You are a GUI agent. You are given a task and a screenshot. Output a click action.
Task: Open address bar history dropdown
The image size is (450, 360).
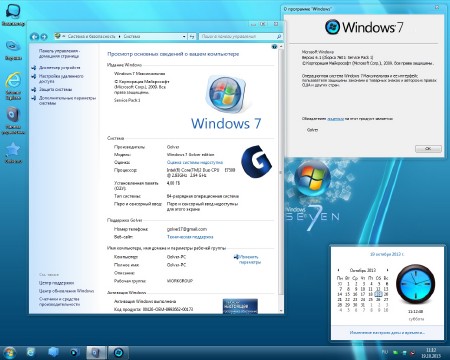[184, 36]
